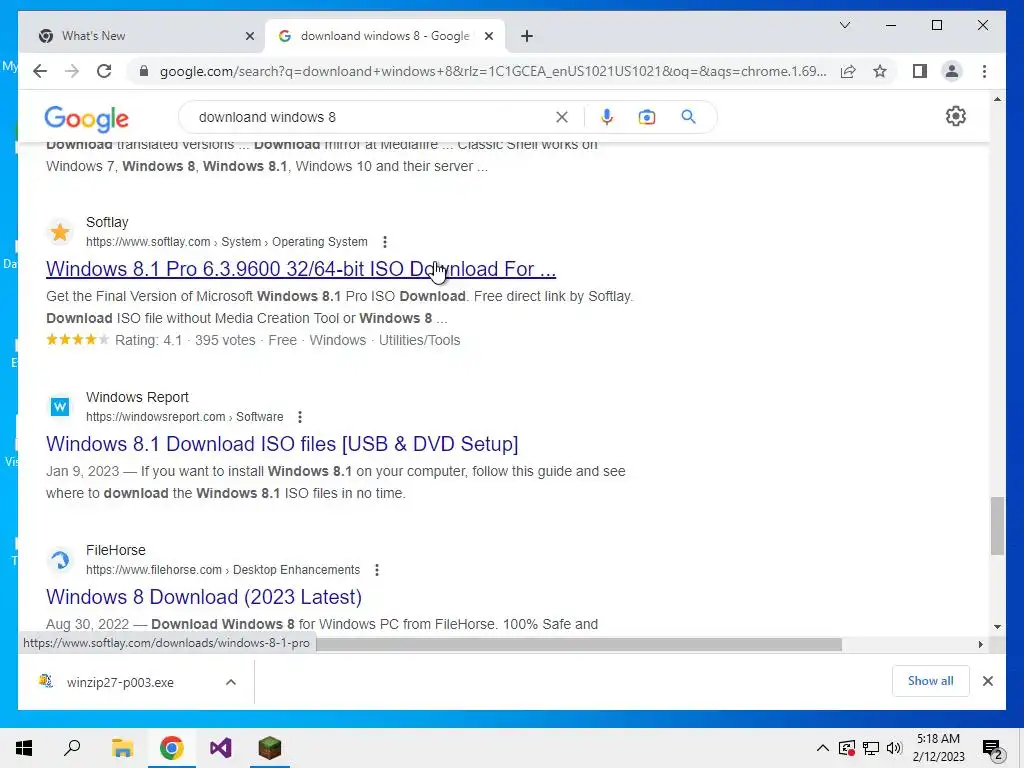Reload the current page
This screenshot has height=768, width=1024.
coord(104,71)
